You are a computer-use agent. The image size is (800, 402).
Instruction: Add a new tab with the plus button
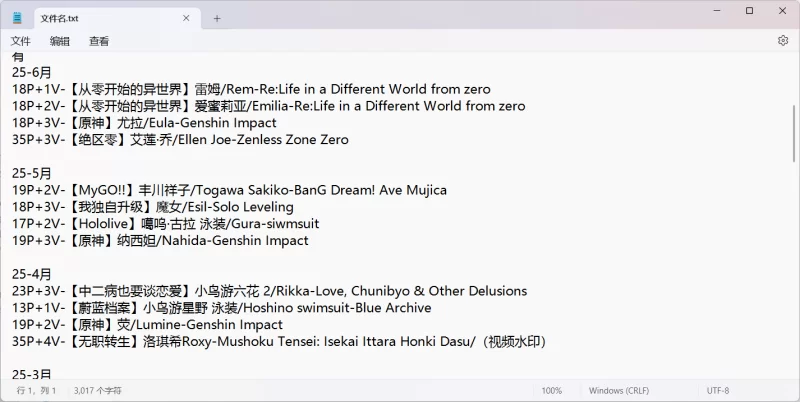217,18
